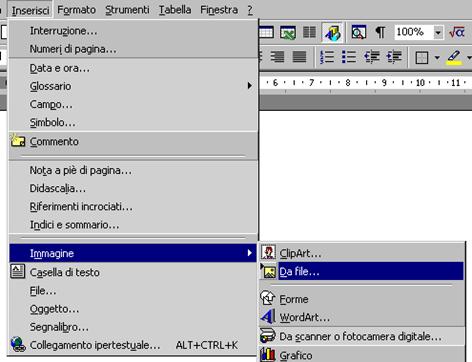The height and width of the screenshot is (362, 472).
Task: Insert a Commento from the menu
Action: click(133, 142)
